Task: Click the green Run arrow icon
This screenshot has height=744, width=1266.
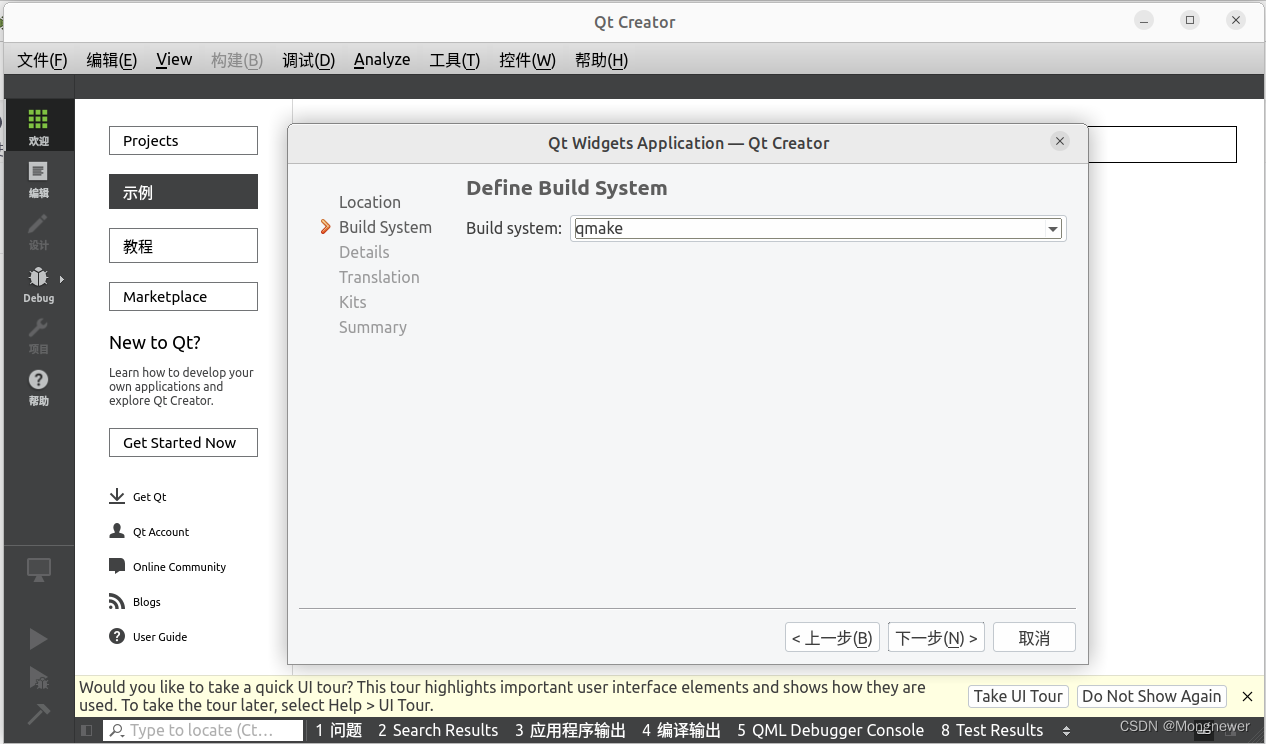Action: (x=39, y=638)
